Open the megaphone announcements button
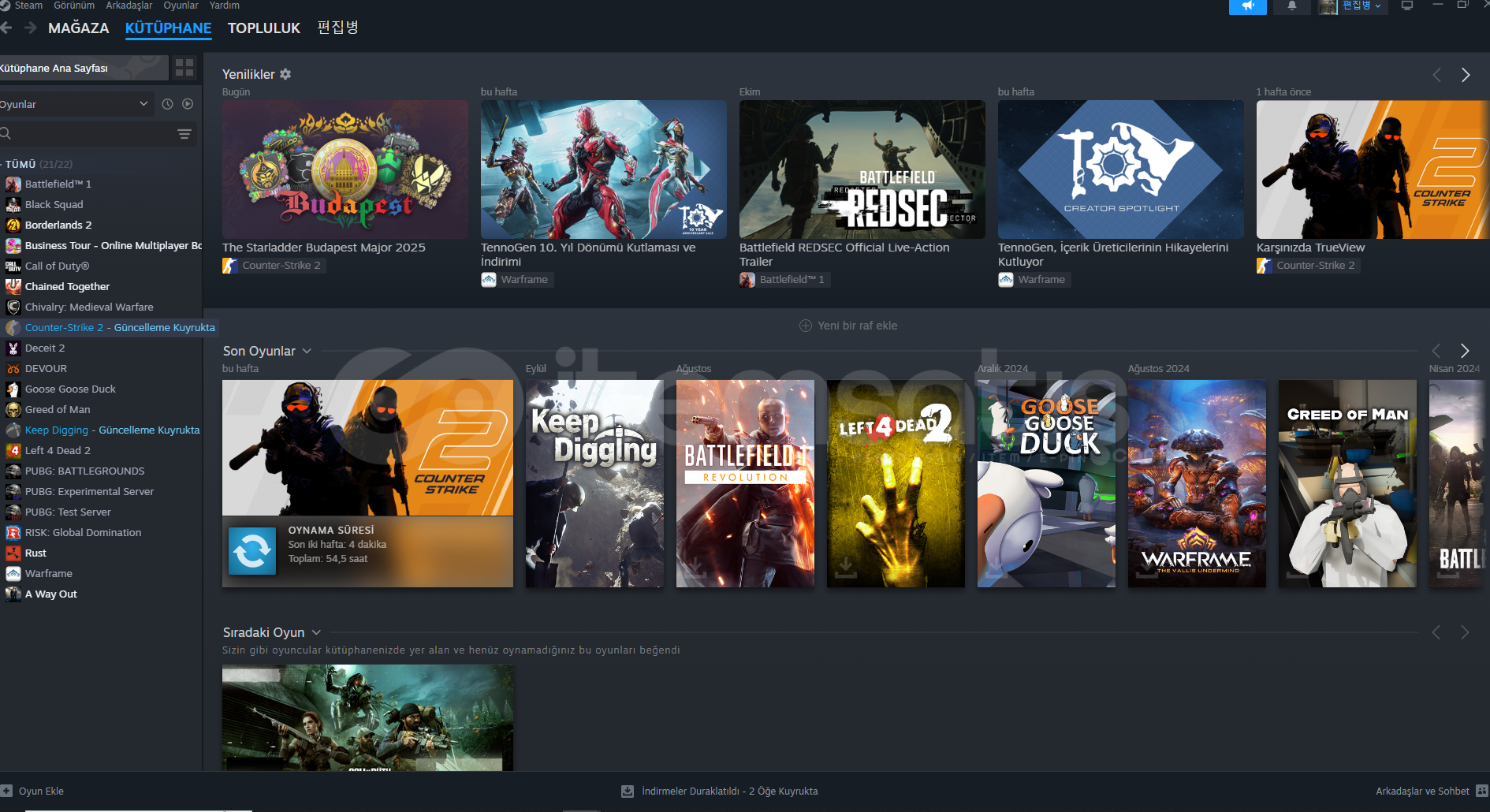Screen dimensions: 1490x812 coord(1248,6)
